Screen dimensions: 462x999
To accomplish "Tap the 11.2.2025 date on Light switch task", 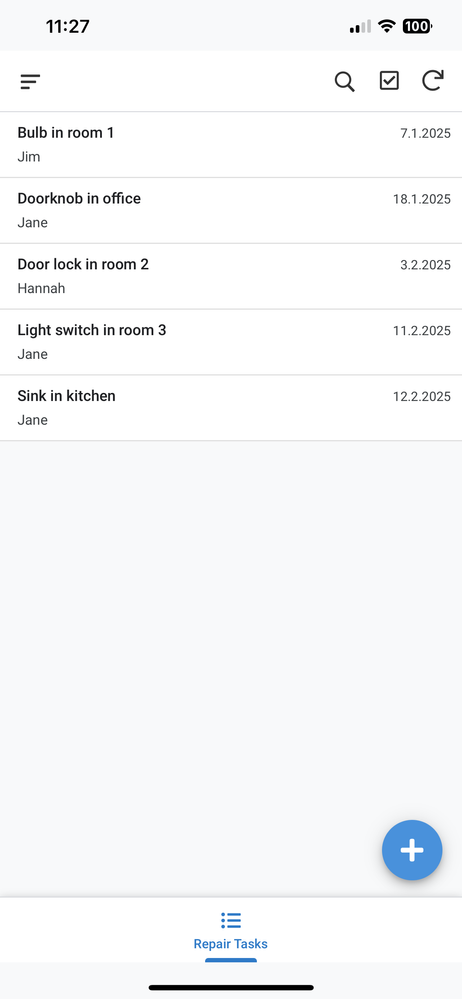I will click(421, 331).
